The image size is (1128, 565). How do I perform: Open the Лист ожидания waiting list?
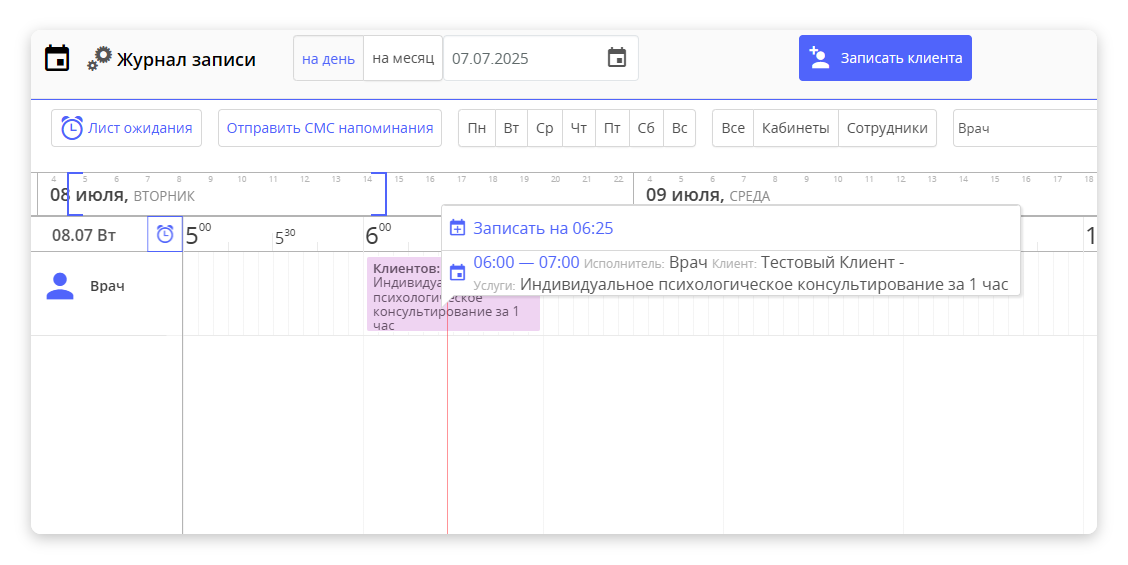click(x=127, y=128)
